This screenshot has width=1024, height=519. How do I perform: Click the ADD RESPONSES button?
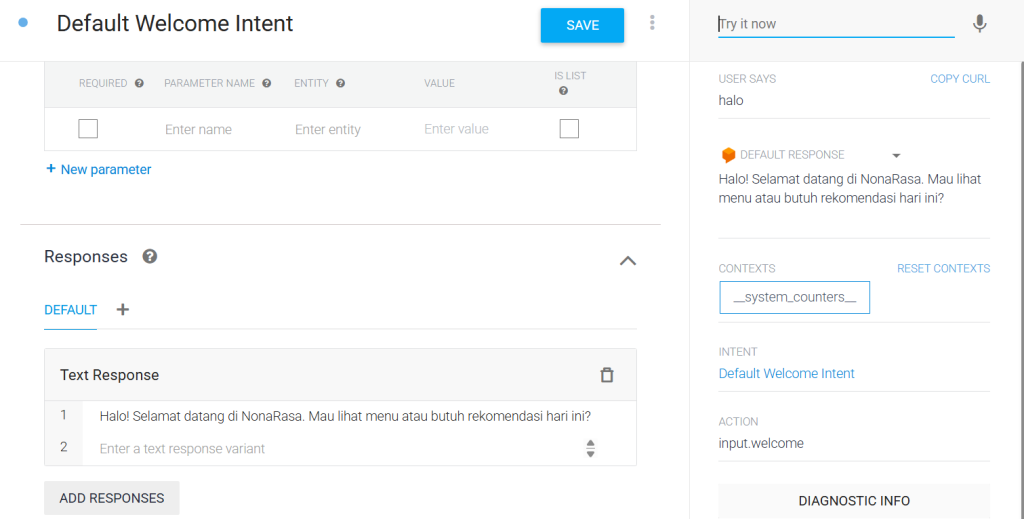tap(112, 498)
